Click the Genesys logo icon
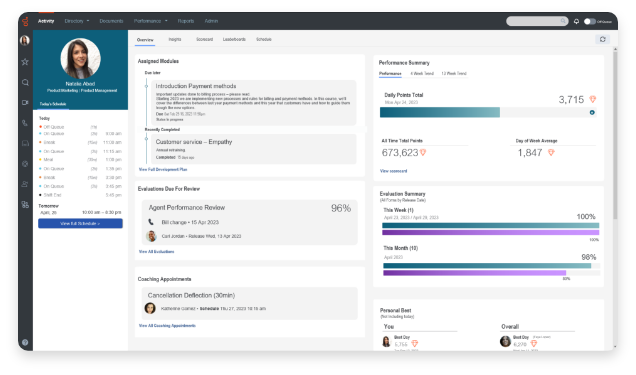The height and width of the screenshot is (375, 636). pyautogui.click(x=25, y=21)
